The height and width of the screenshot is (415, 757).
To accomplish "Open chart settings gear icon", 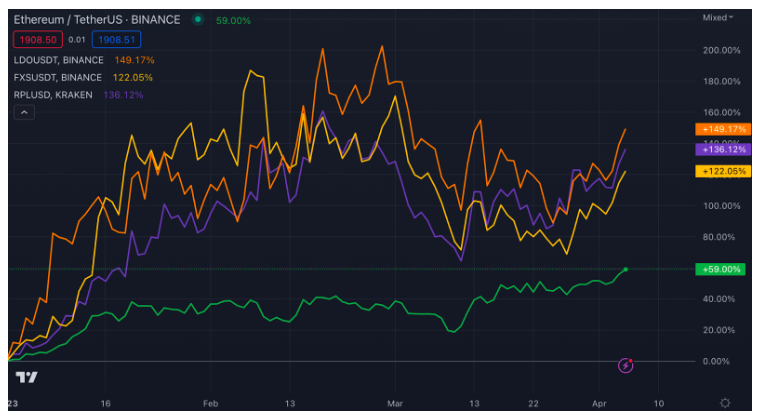I will click(x=725, y=403).
